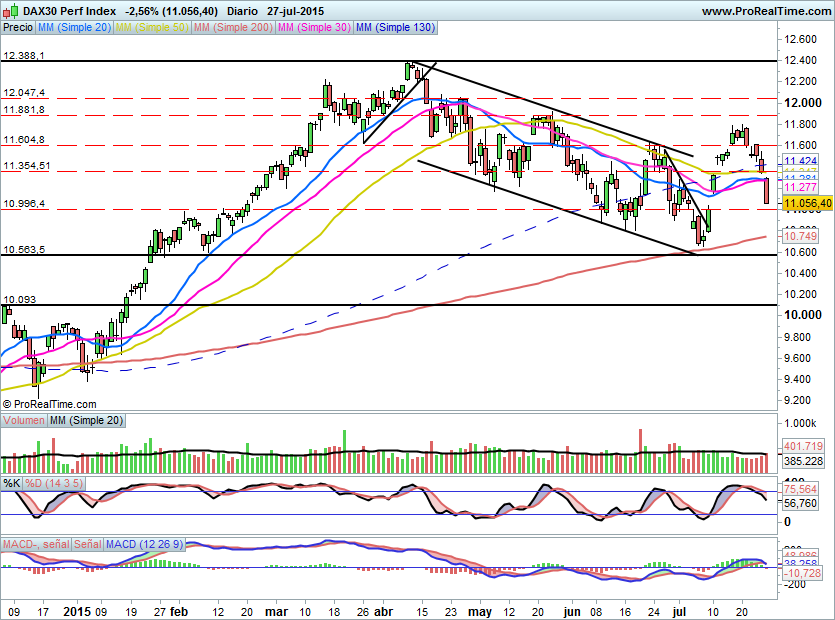This screenshot has width=835, height=620.
Task: Click the volume value tag 401.719
Action: [x=803, y=446]
